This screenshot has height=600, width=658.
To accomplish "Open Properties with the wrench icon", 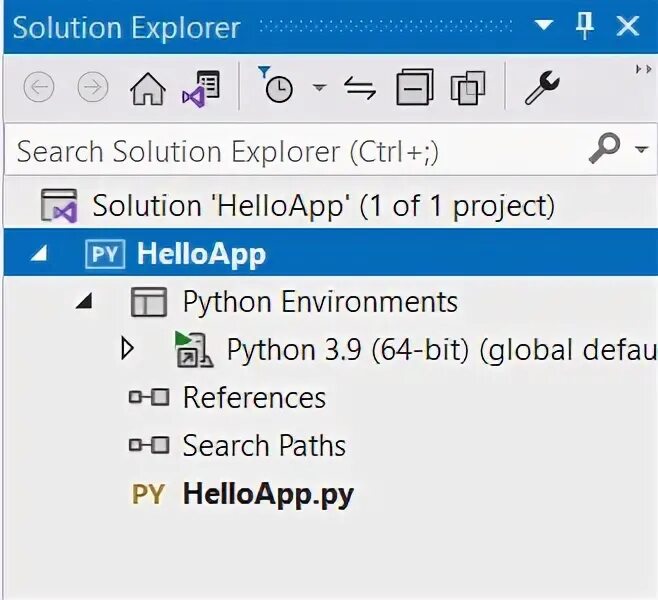I will [x=542, y=89].
